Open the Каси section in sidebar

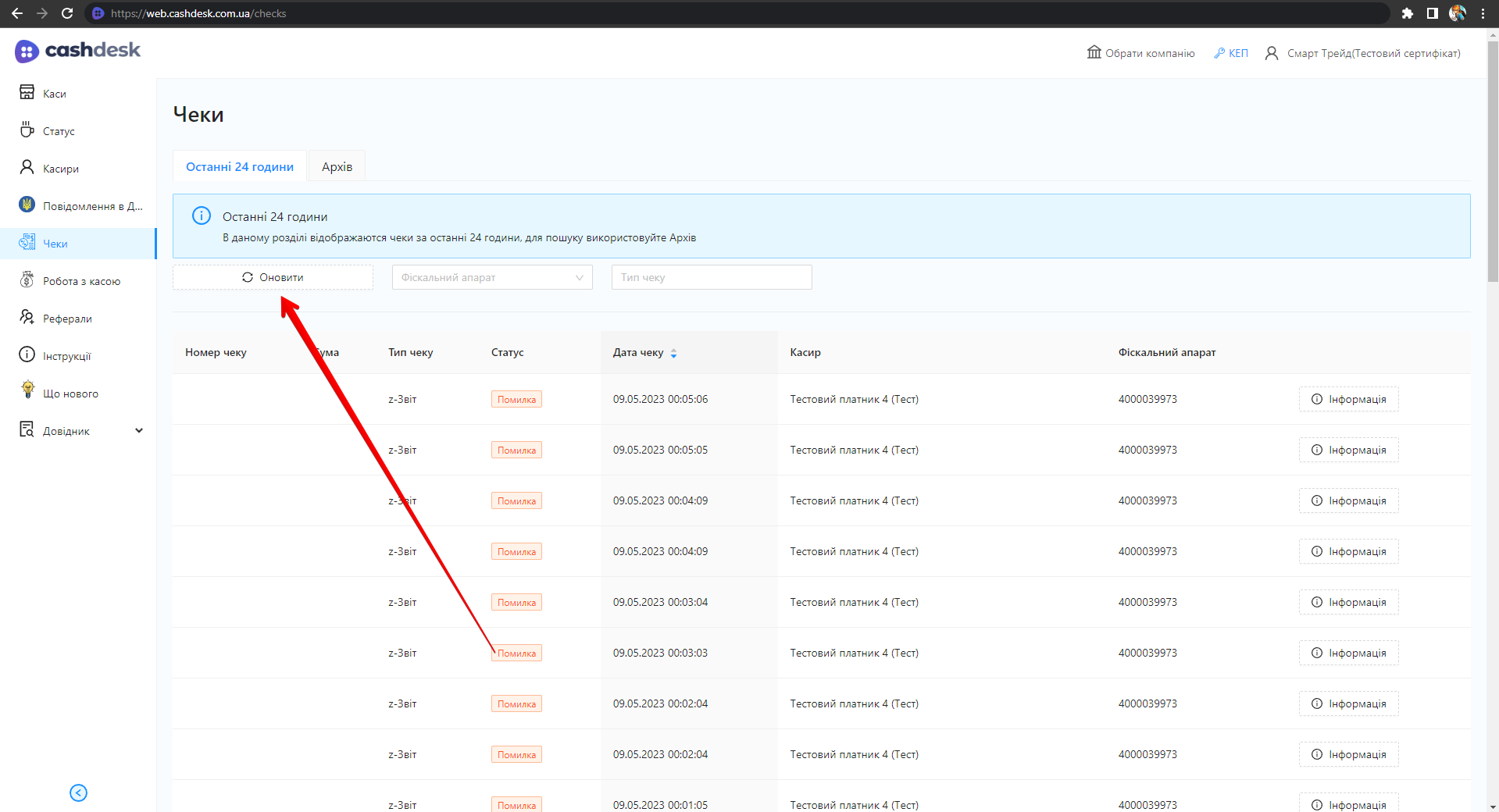tap(54, 94)
